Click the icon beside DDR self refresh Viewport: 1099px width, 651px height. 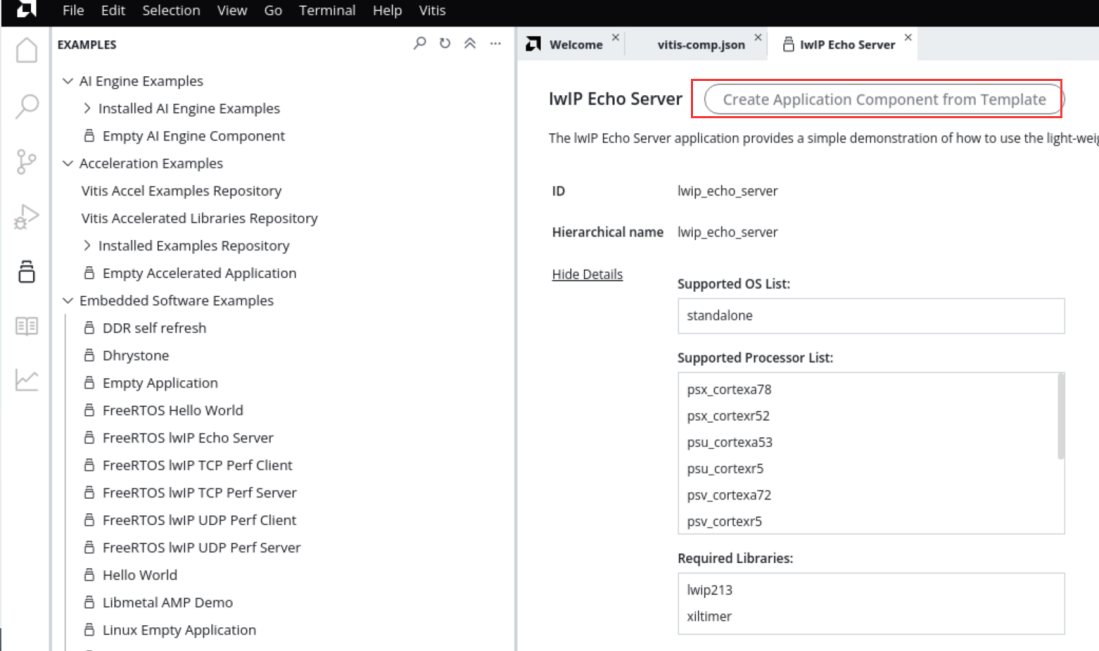(x=89, y=327)
